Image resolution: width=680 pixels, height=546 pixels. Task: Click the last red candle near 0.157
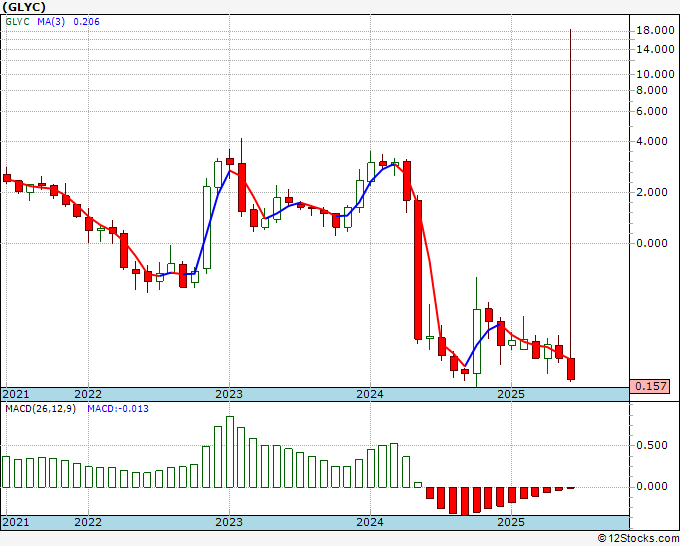(571, 369)
